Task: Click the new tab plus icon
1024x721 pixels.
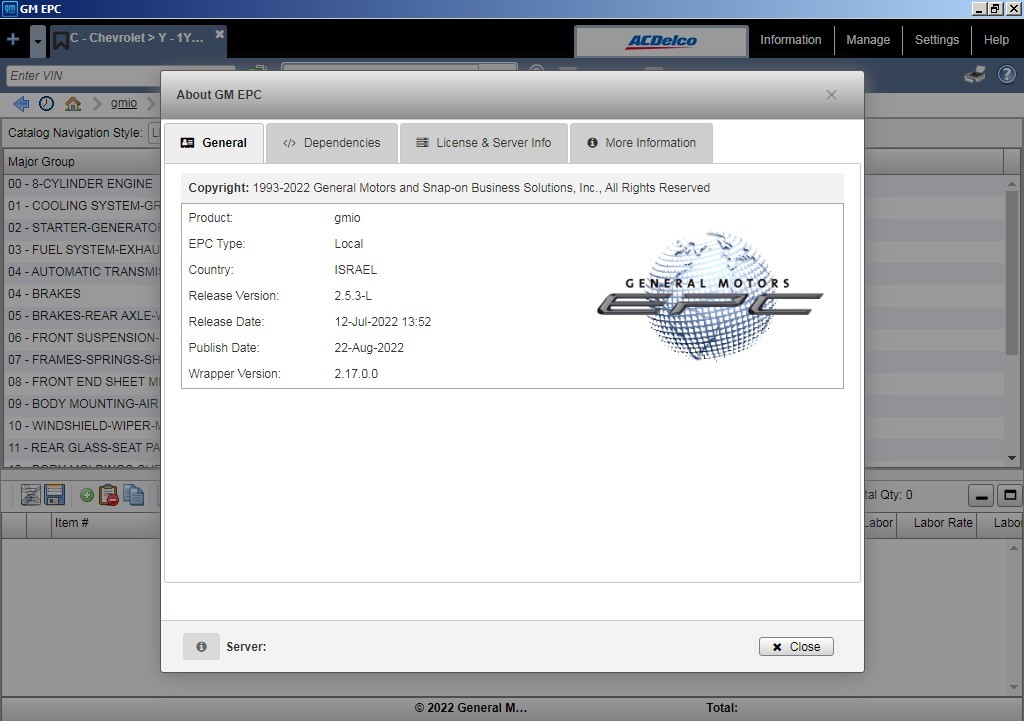Action: pos(13,40)
